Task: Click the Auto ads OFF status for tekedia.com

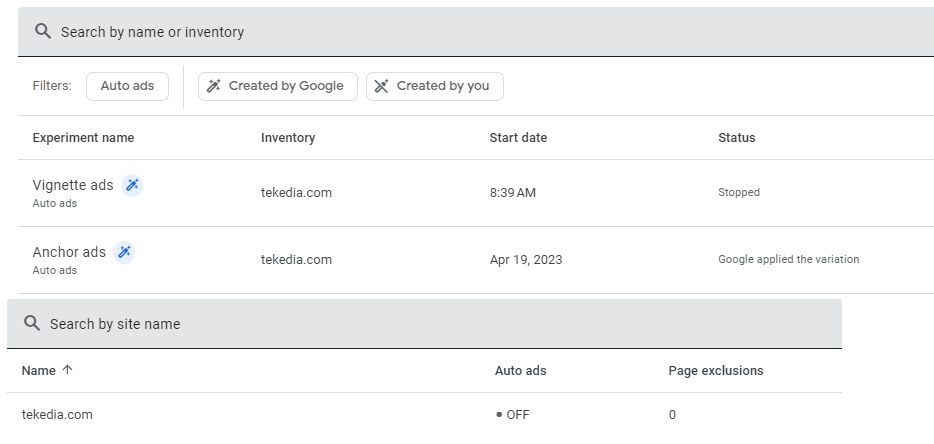Action: (x=513, y=415)
